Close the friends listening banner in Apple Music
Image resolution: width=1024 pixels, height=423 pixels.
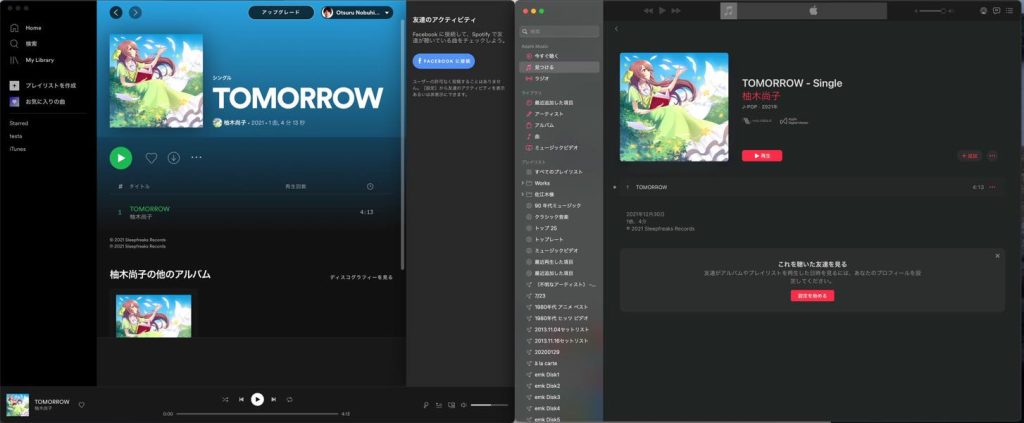click(x=997, y=256)
